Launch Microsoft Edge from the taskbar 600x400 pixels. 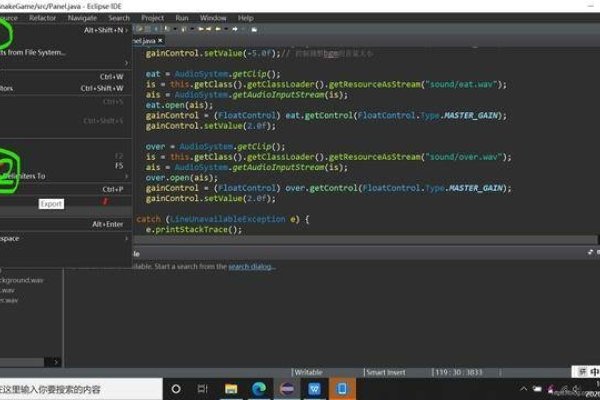click(x=259, y=388)
